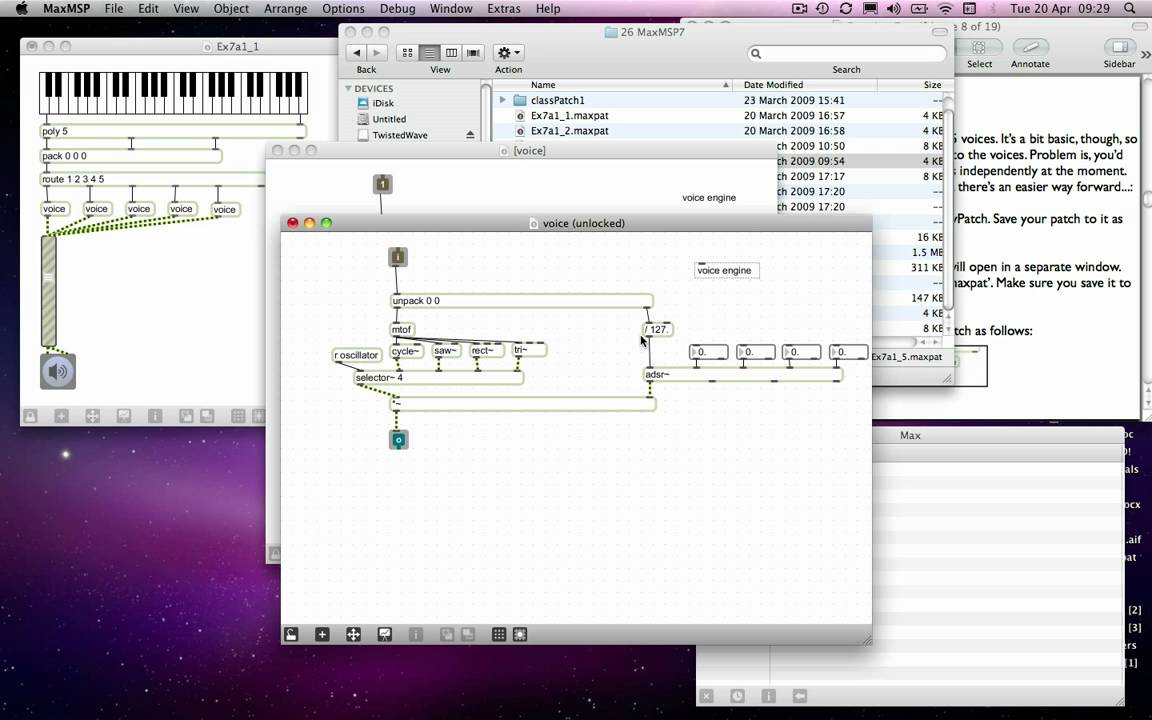Toggle the speaker audio button in Ex7a1_1
Screen dimensions: 1152x720
coord(57,371)
